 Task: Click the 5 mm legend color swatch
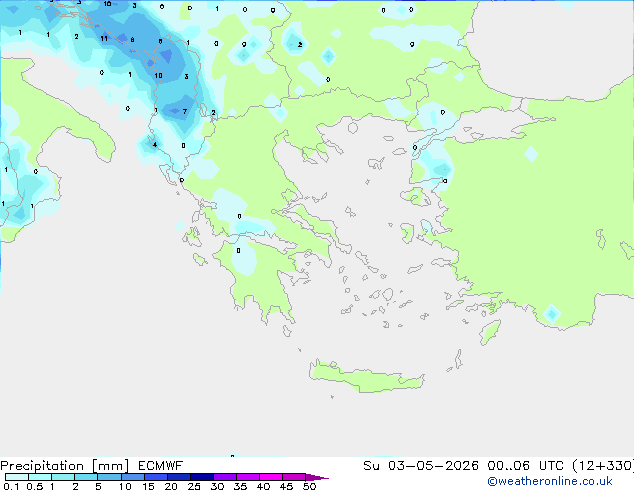point(109,477)
